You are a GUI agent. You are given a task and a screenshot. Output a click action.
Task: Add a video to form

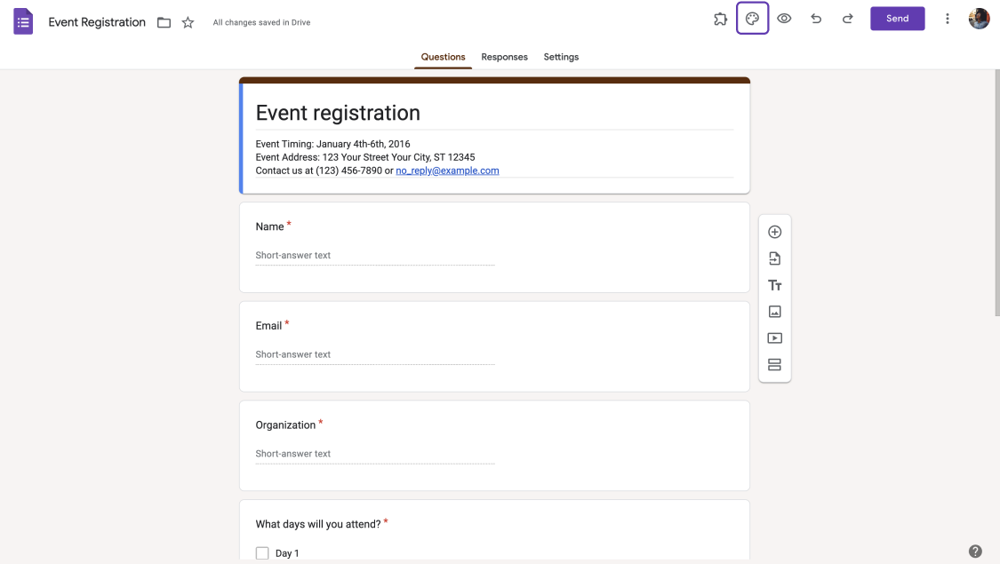(774, 339)
